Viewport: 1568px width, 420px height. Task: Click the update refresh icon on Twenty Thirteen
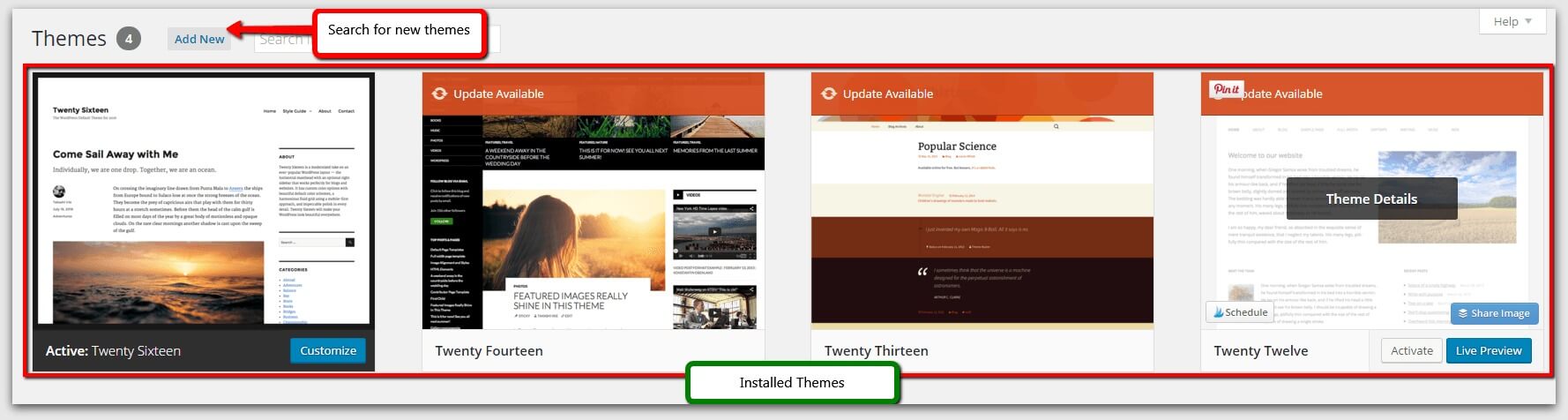tap(828, 94)
